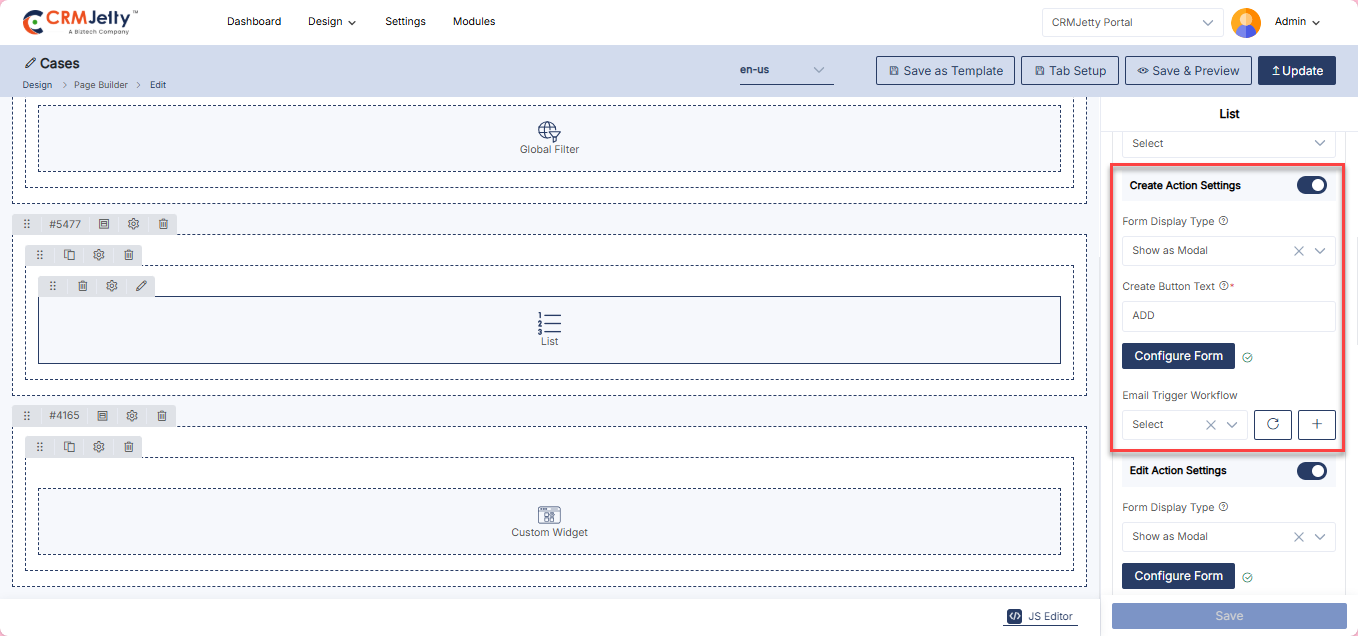Click the List widget icon in the canvas
The height and width of the screenshot is (636, 1358).
point(549,322)
